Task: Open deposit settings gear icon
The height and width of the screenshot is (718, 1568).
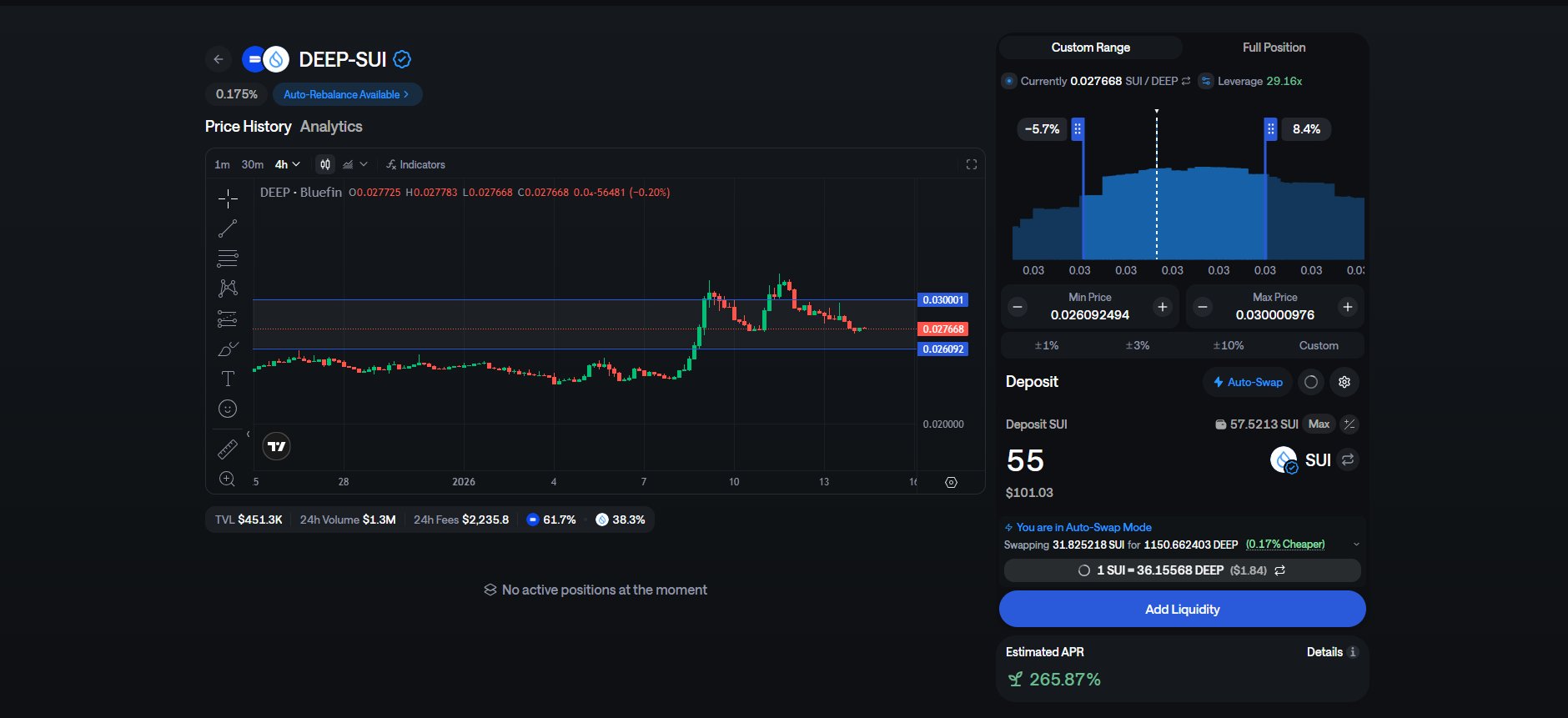Action: click(1344, 382)
